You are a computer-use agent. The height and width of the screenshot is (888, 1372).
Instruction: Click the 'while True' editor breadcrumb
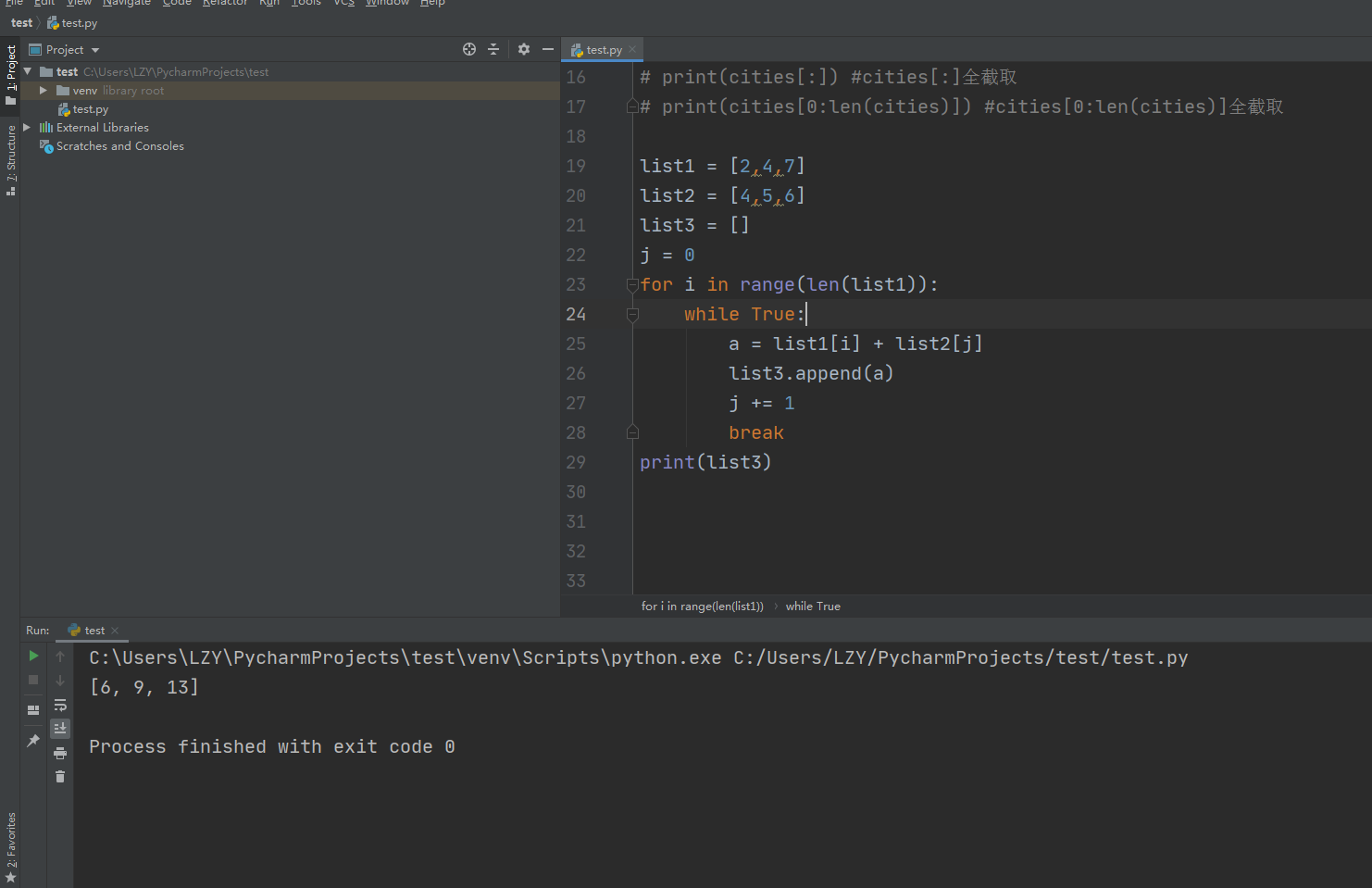point(813,607)
